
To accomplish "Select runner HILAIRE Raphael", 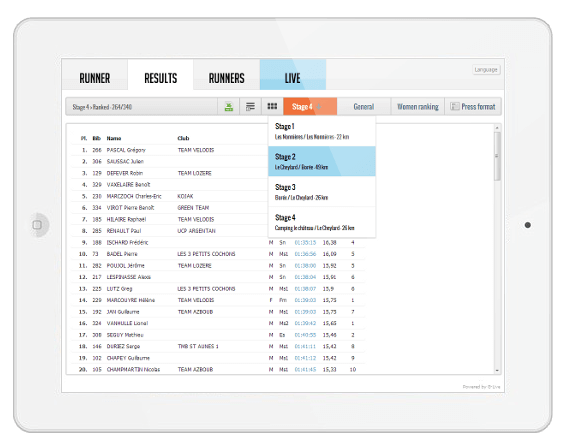I will tap(126, 219).
